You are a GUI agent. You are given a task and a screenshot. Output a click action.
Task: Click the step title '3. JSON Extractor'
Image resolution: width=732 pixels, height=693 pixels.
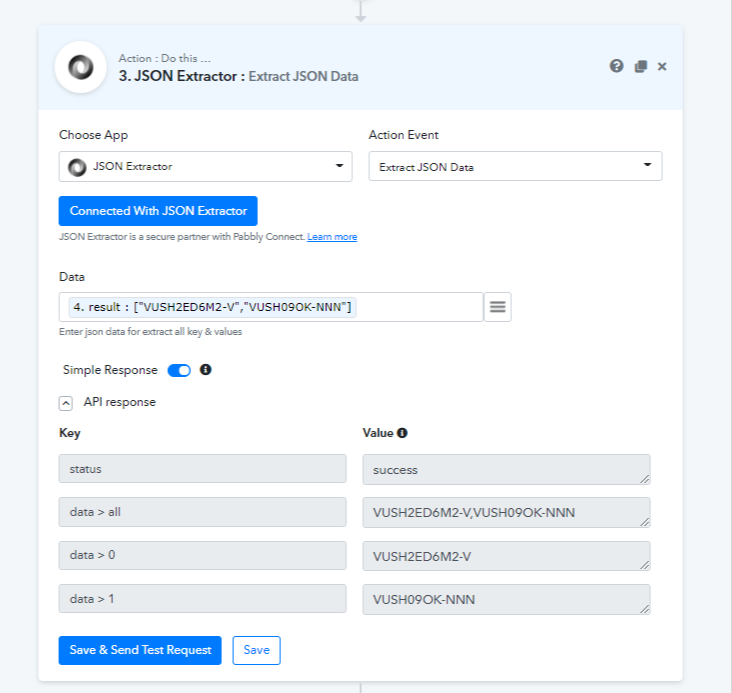(x=182, y=76)
